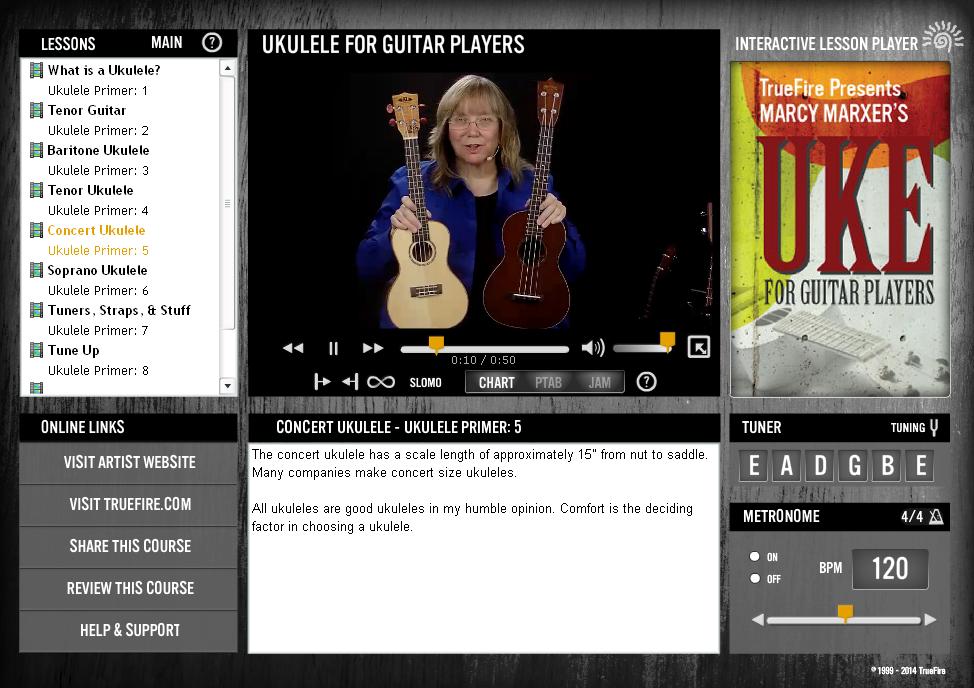
Task: Open lesson 'Ukulele Primer: 4'
Action: pyautogui.click(x=98, y=210)
